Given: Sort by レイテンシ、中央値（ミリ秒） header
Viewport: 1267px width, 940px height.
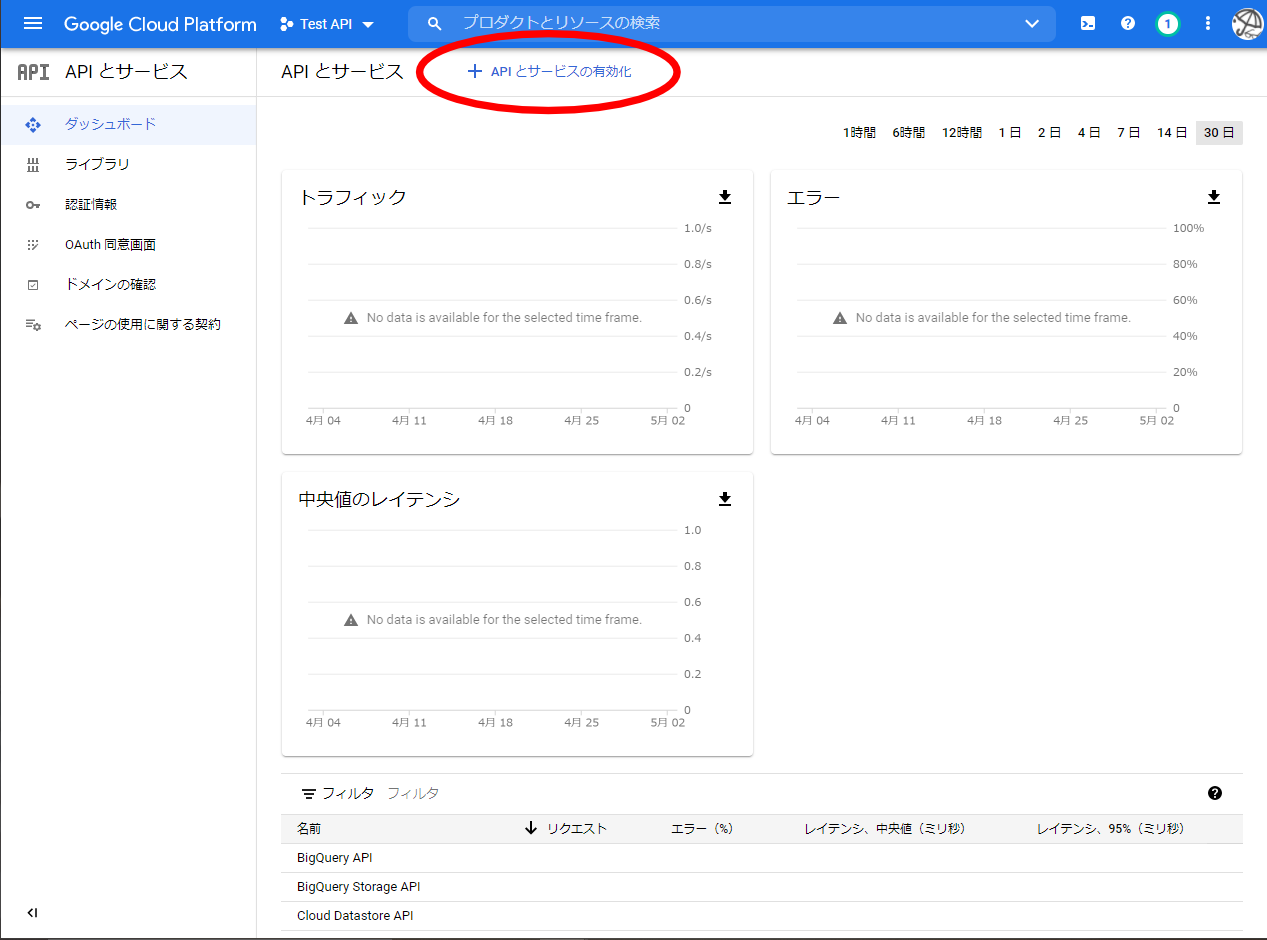Looking at the screenshot, I should coord(885,829).
